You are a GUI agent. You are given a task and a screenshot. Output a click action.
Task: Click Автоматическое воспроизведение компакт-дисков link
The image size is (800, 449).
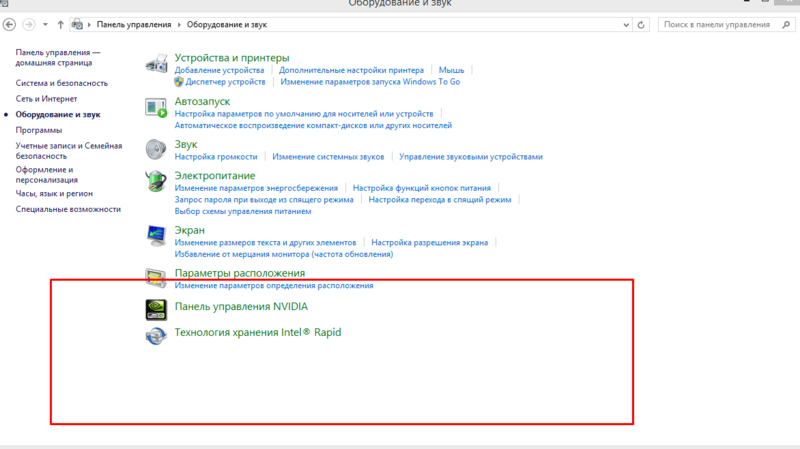(313, 126)
